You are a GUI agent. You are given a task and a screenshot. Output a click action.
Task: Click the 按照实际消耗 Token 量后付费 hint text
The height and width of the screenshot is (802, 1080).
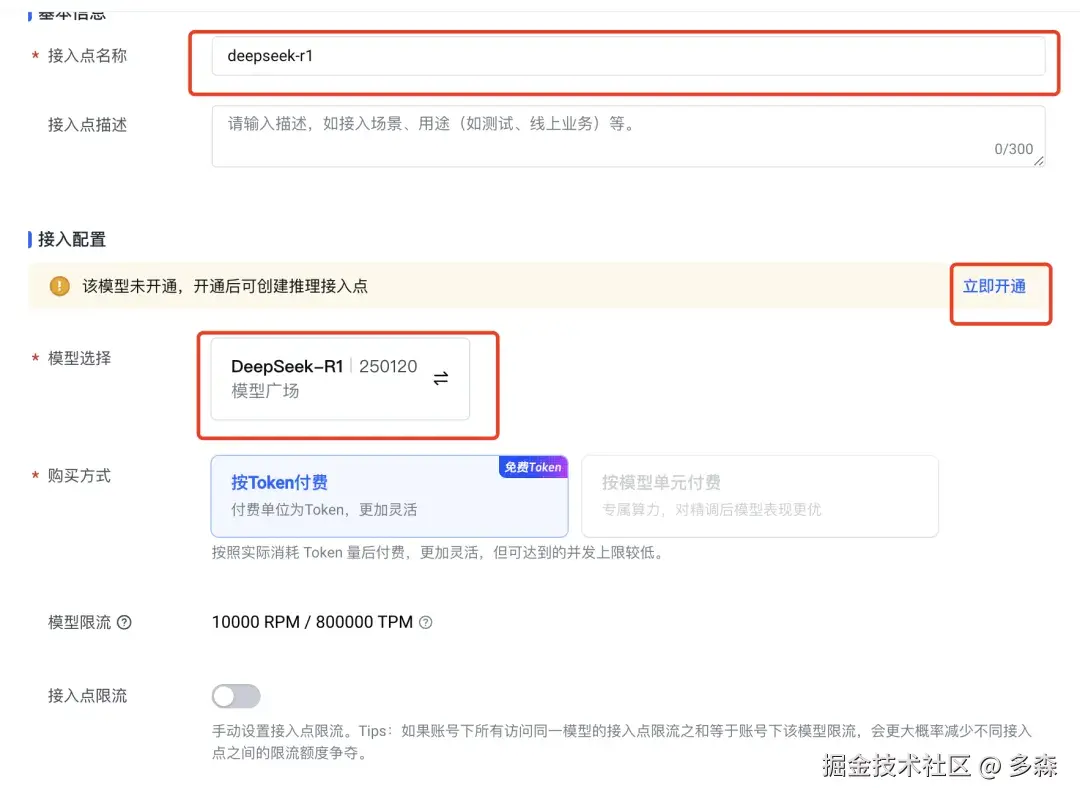click(438, 553)
